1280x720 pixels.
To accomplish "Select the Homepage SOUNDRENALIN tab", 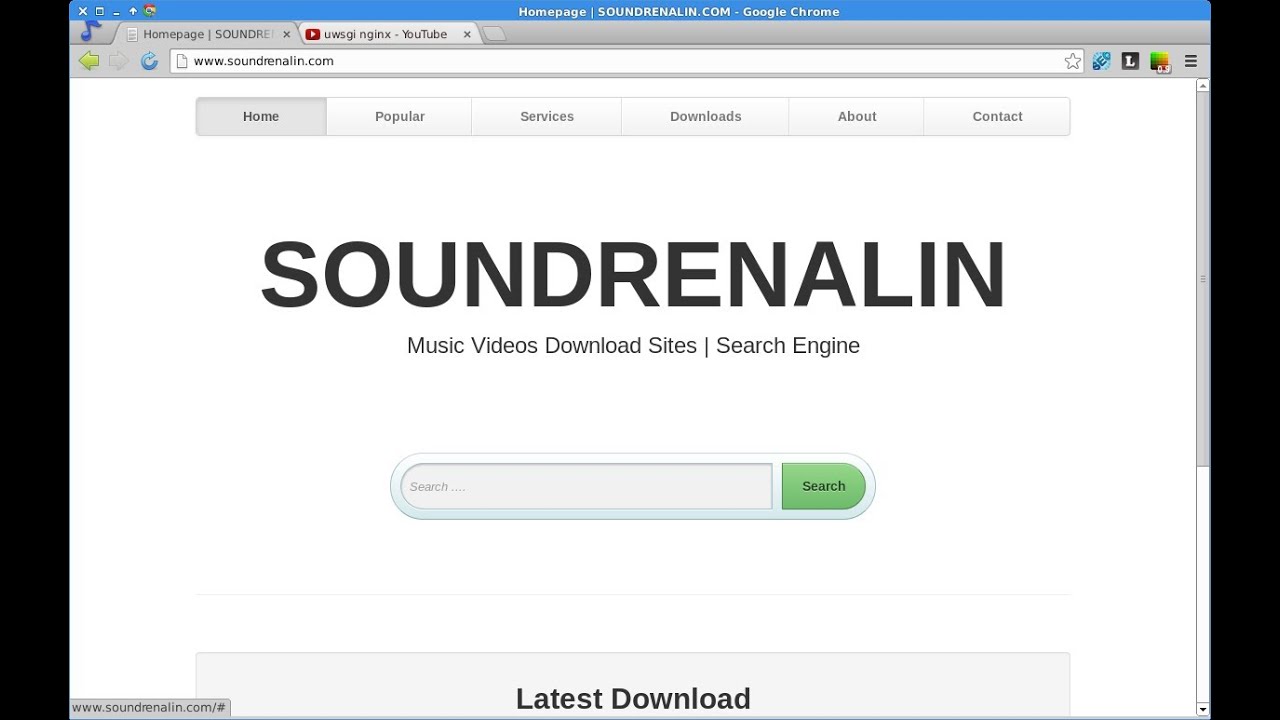I will click(206, 34).
